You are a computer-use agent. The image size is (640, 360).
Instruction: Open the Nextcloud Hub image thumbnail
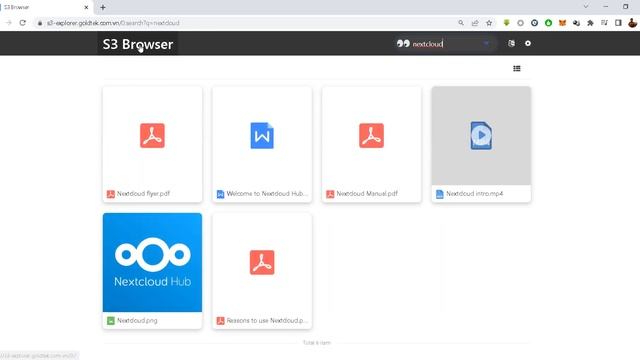click(x=152, y=262)
